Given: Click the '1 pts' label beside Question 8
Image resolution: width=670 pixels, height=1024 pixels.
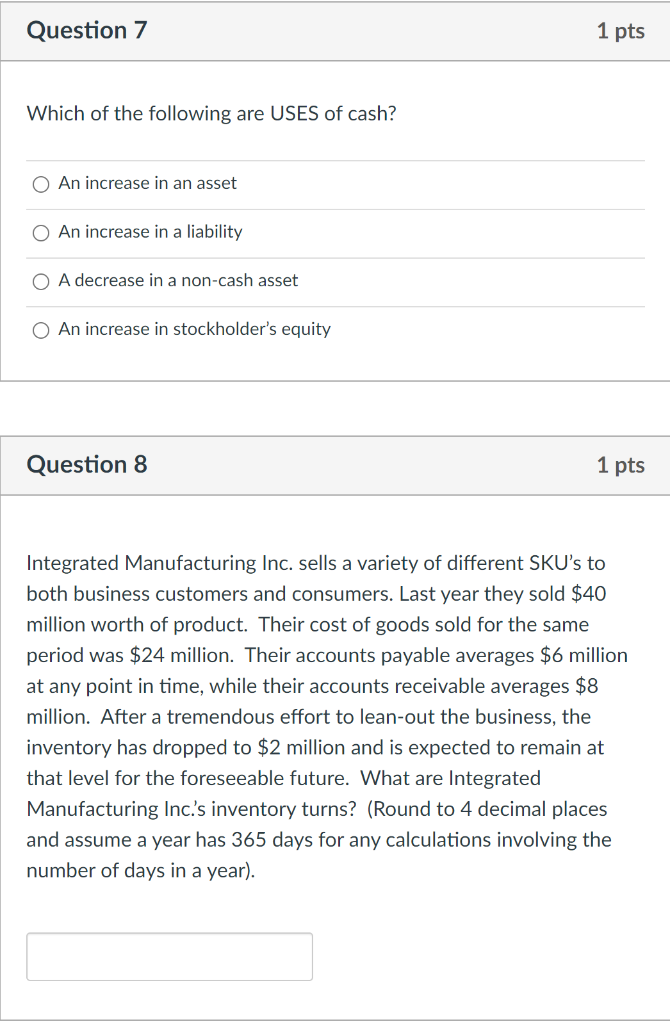Looking at the screenshot, I should coord(620,465).
